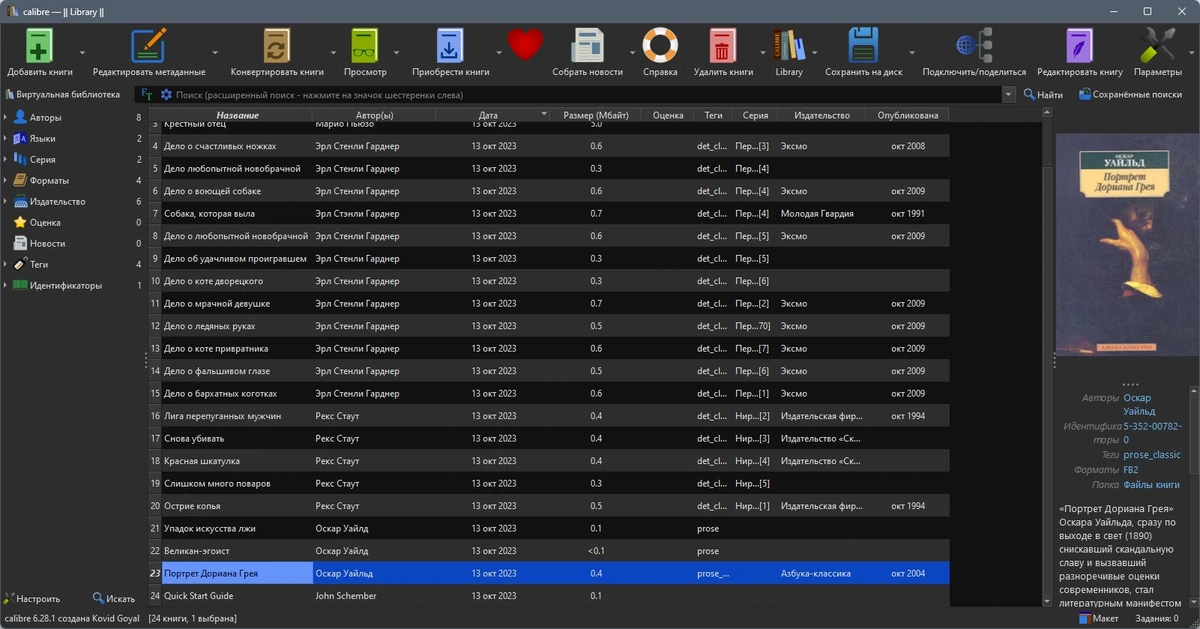Viewport: 1200px width, 629px height.
Task: Select the row Quick Start Guide
Action: pos(548,596)
